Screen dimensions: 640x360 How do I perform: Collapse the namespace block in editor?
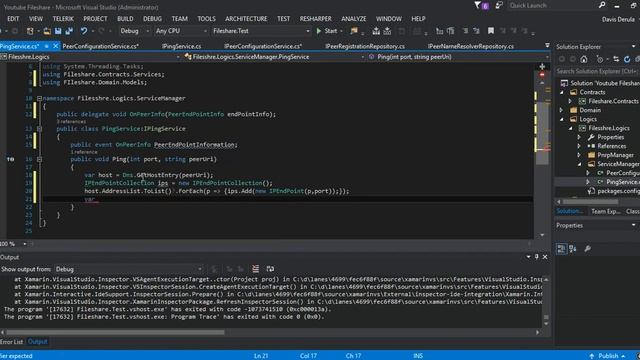point(39,98)
